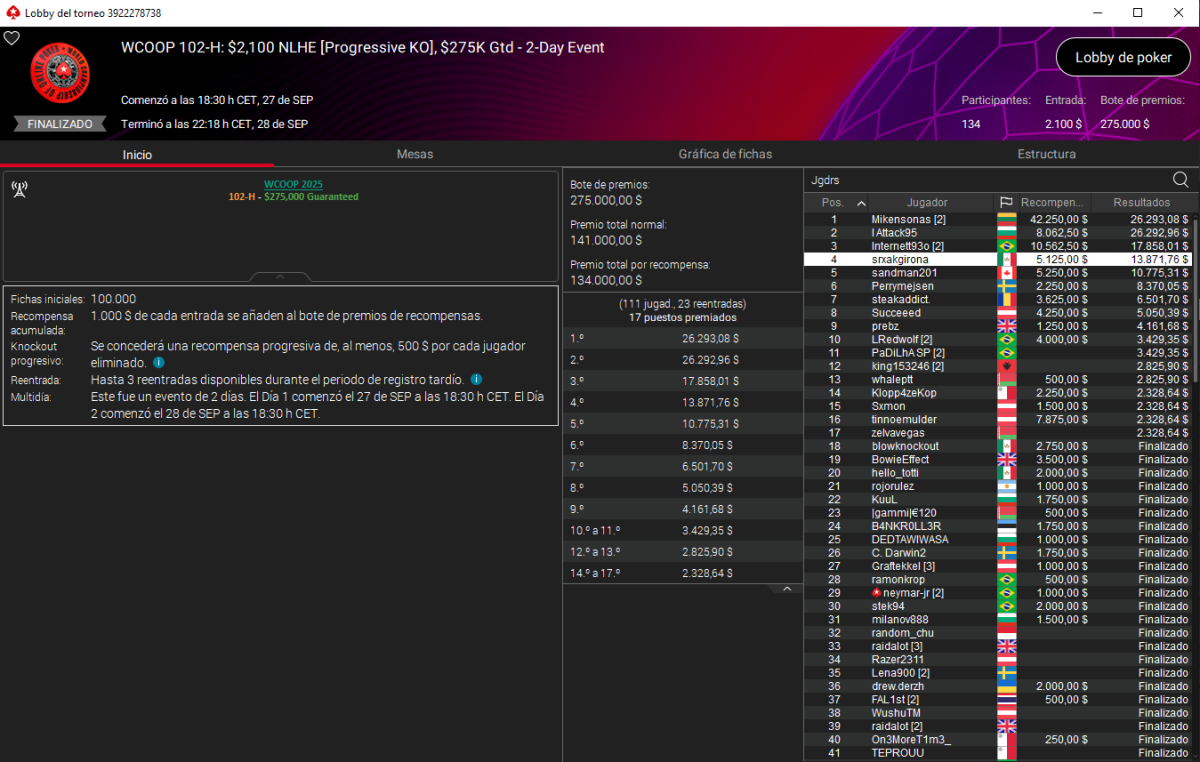Click Belarus flag in whaleptt row
Viewport: 1200px width, 762px height.
(1006, 379)
